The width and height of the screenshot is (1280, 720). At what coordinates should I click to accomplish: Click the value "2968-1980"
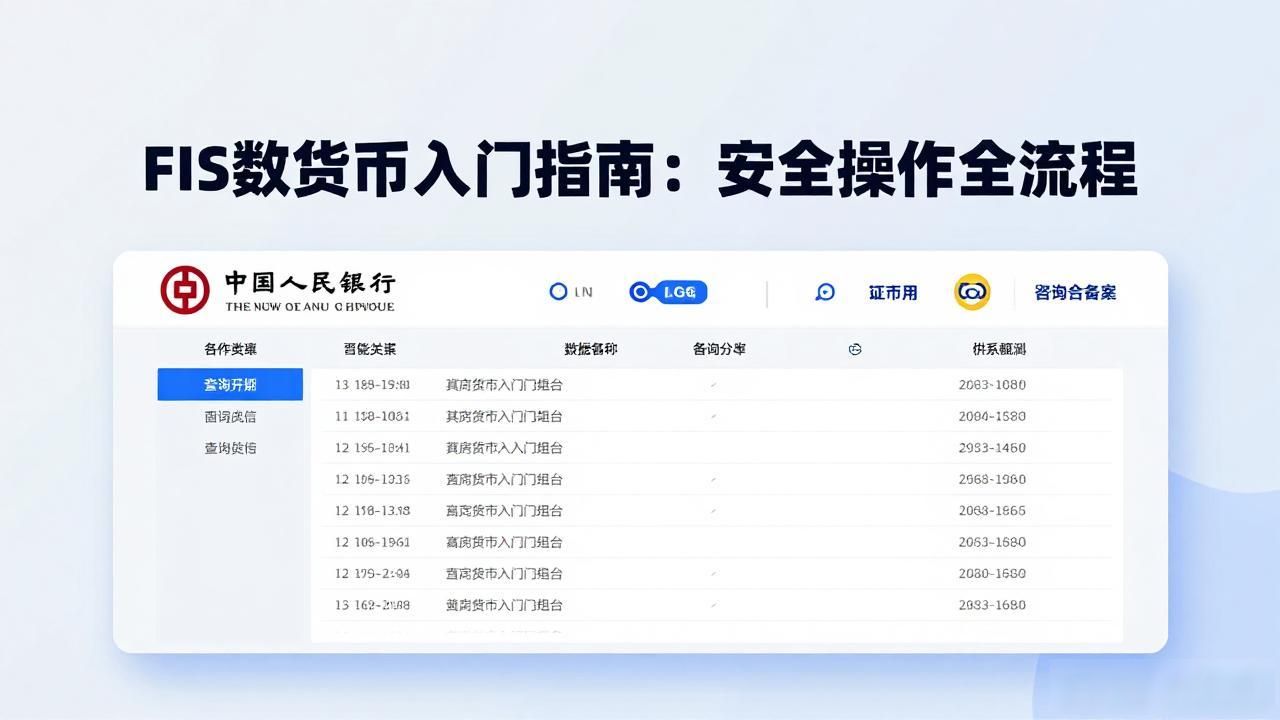(992, 479)
